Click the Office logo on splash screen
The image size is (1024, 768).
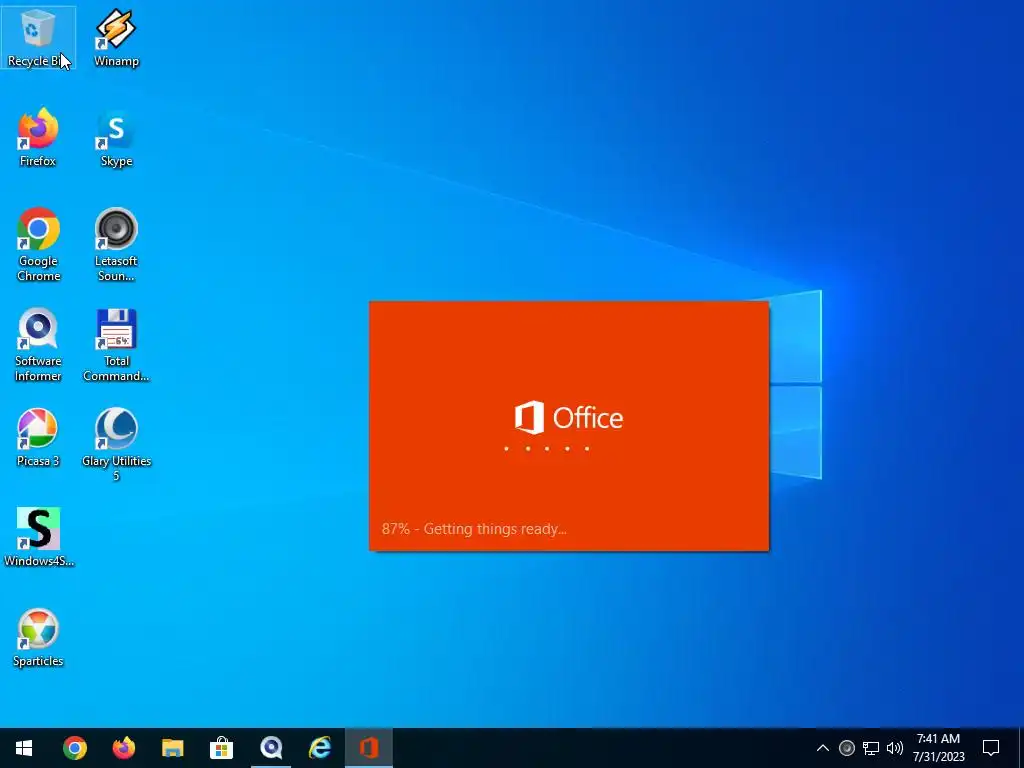point(569,418)
